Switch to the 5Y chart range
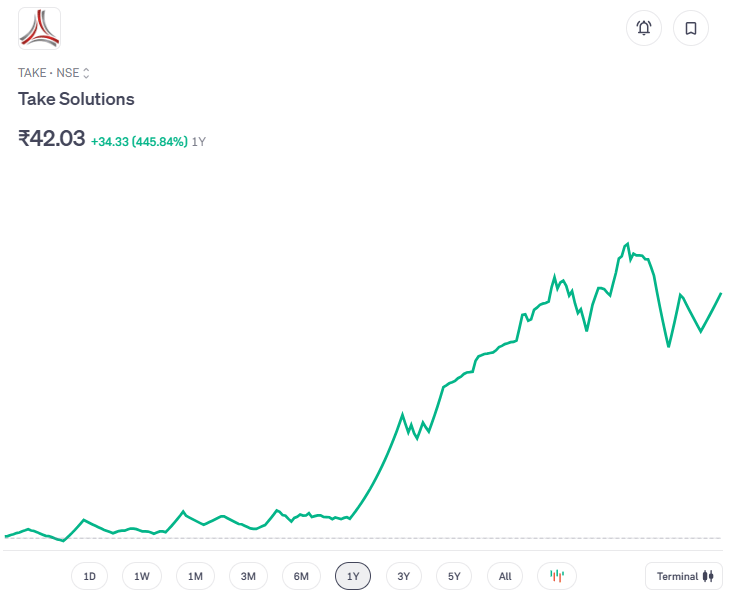Image resolution: width=749 pixels, height=594 pixels. pyautogui.click(x=454, y=576)
